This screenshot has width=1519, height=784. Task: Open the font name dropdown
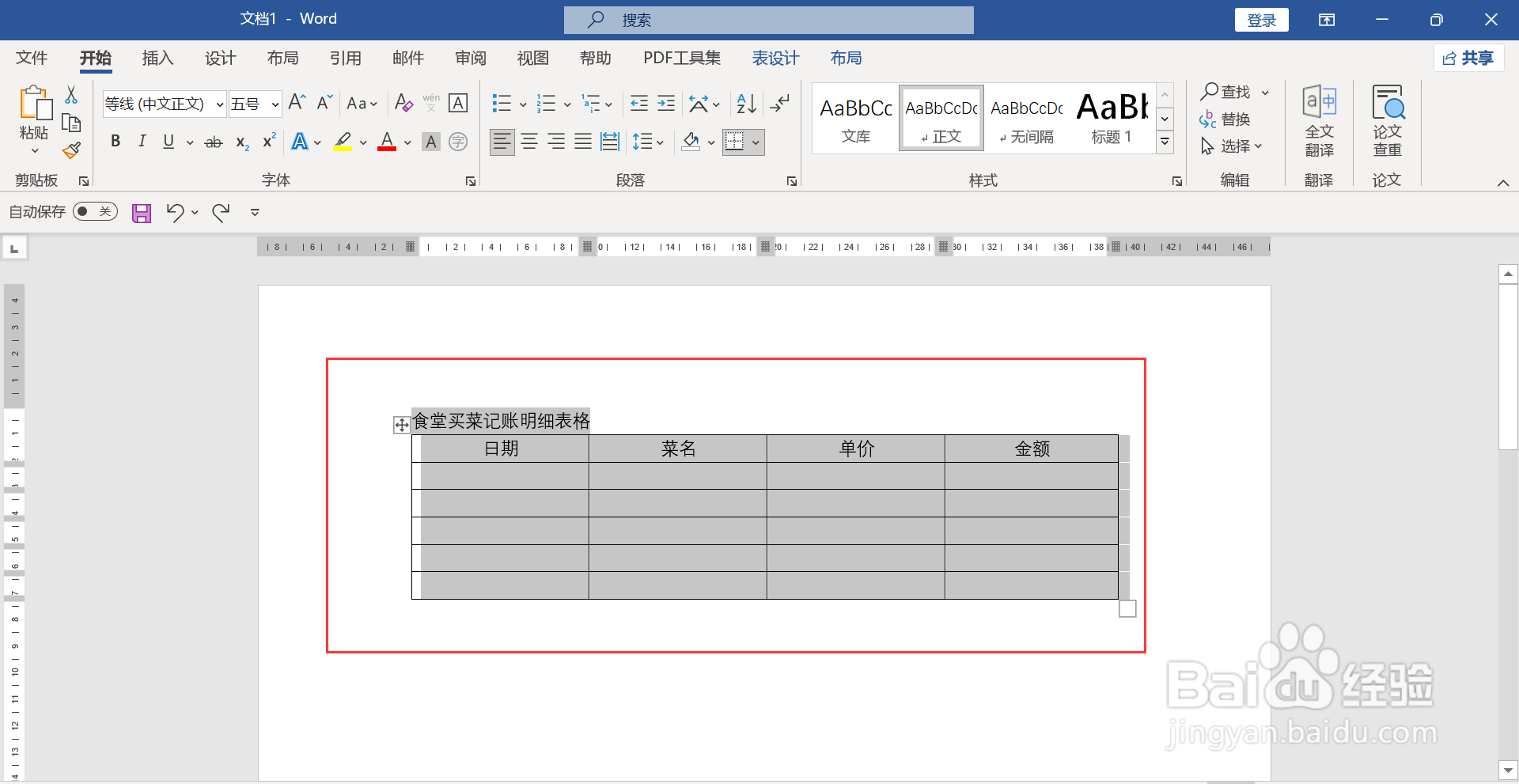coord(220,104)
